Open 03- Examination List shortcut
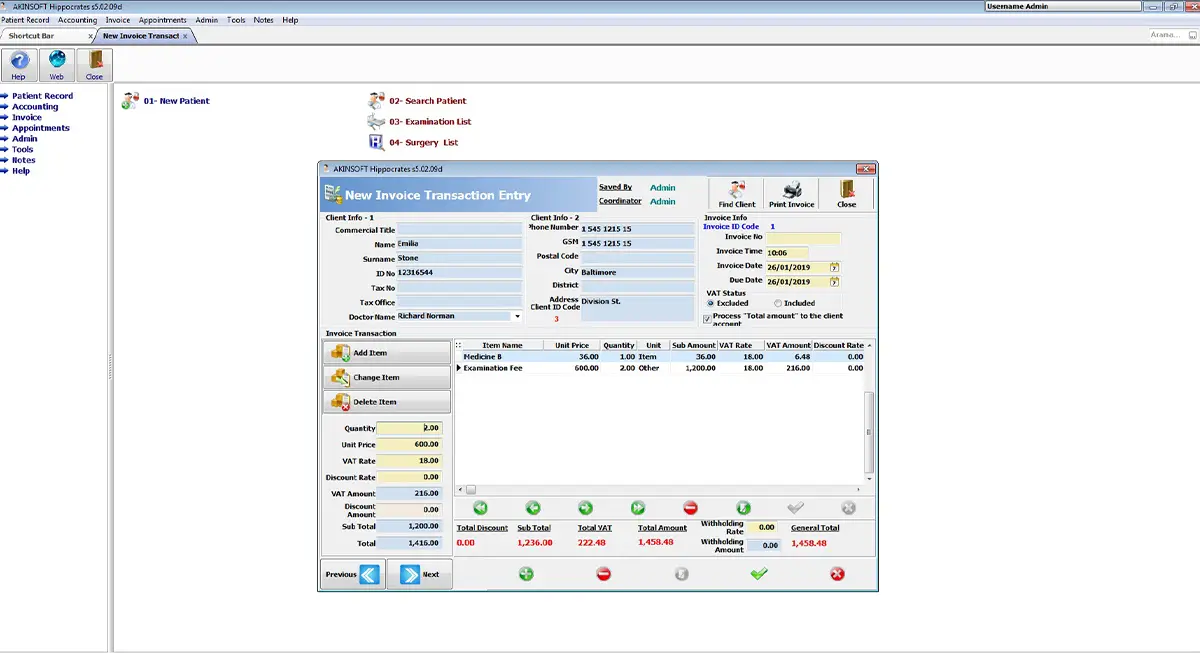Screen dimensions: 1200x653 pos(419,122)
